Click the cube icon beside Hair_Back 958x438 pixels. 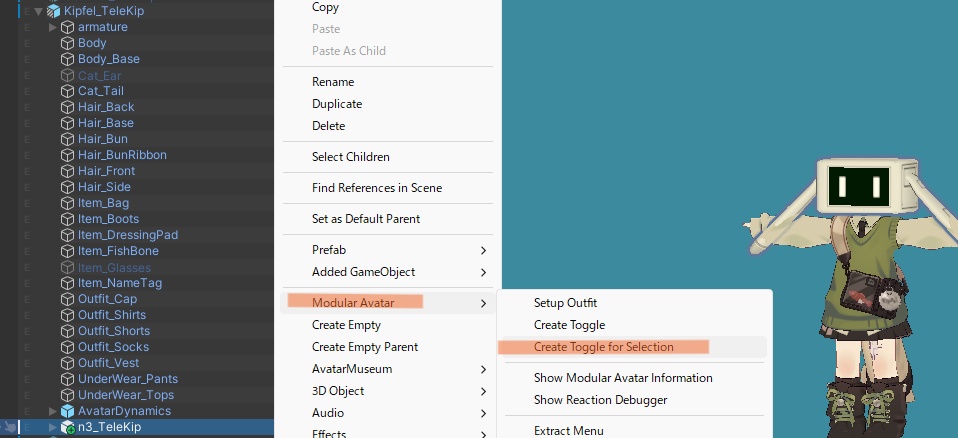click(x=68, y=107)
